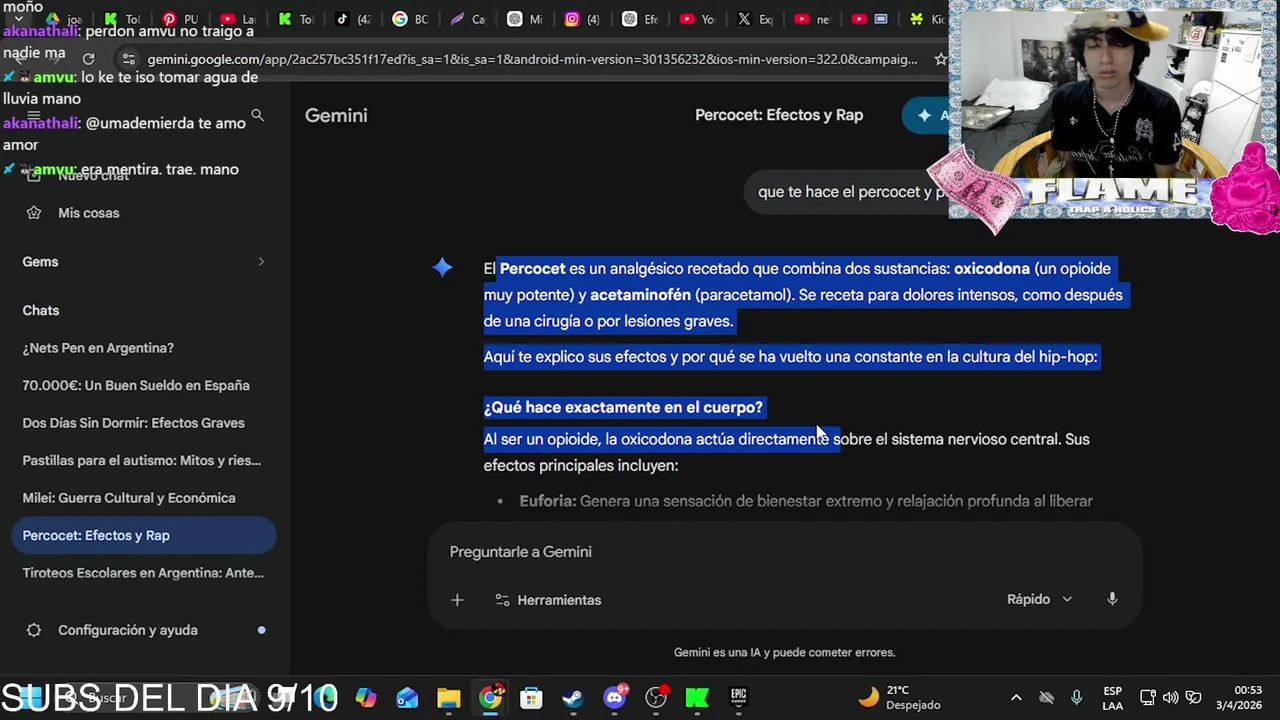Launch Steam from the taskbar

pos(573,698)
